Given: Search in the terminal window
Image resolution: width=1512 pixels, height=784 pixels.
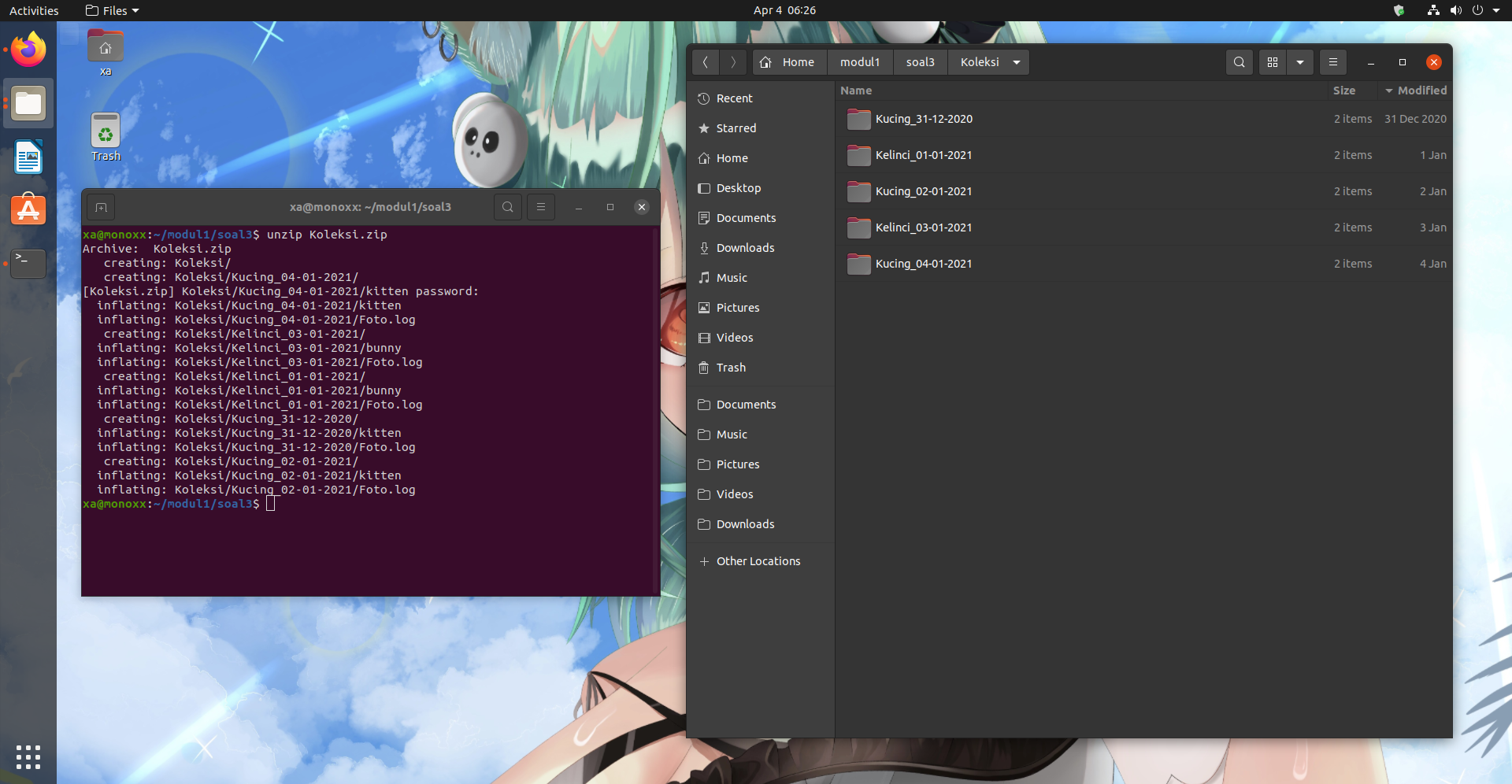Looking at the screenshot, I should (x=508, y=207).
